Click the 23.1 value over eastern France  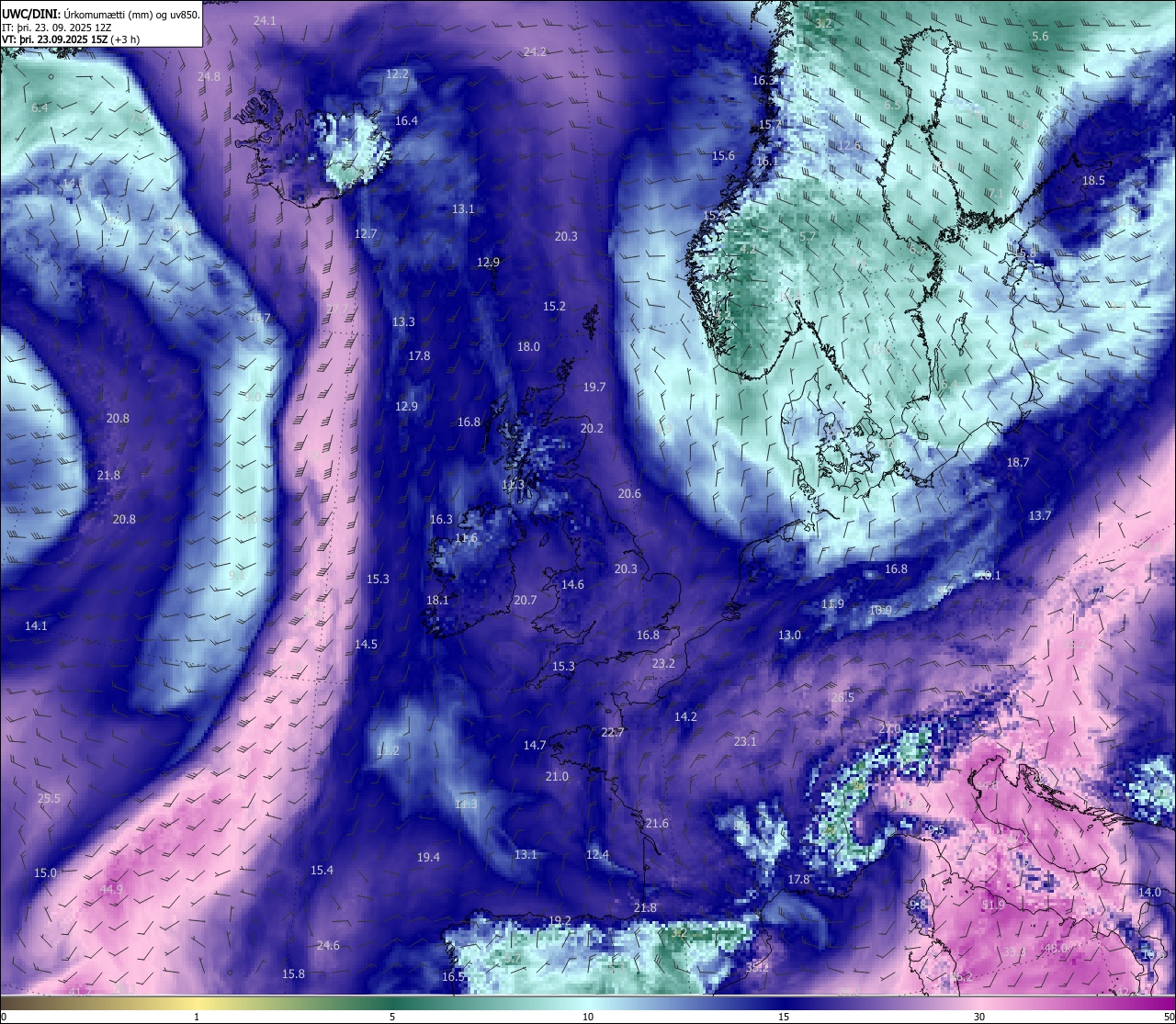point(745,742)
